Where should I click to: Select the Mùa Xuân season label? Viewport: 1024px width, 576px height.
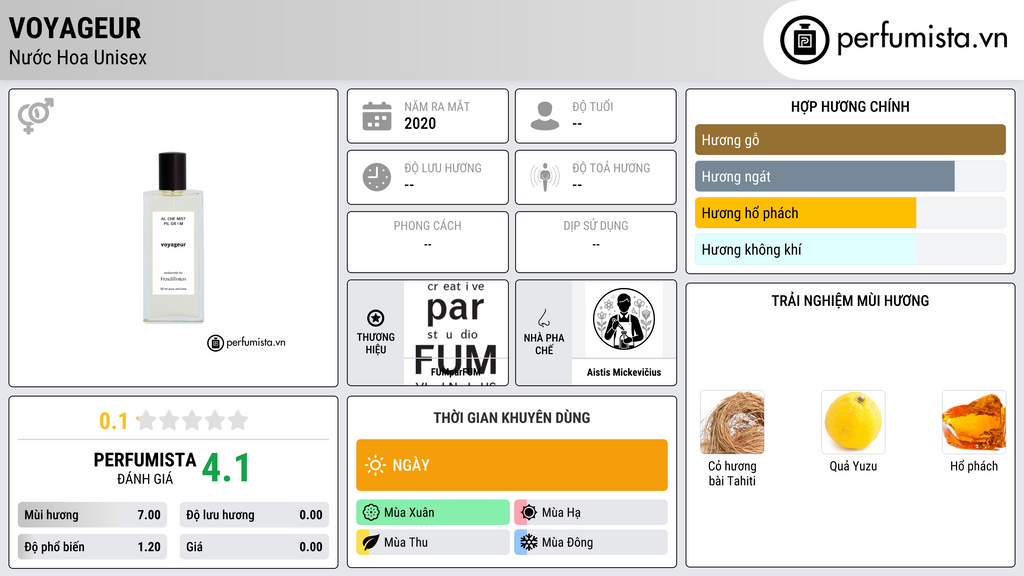click(x=409, y=513)
